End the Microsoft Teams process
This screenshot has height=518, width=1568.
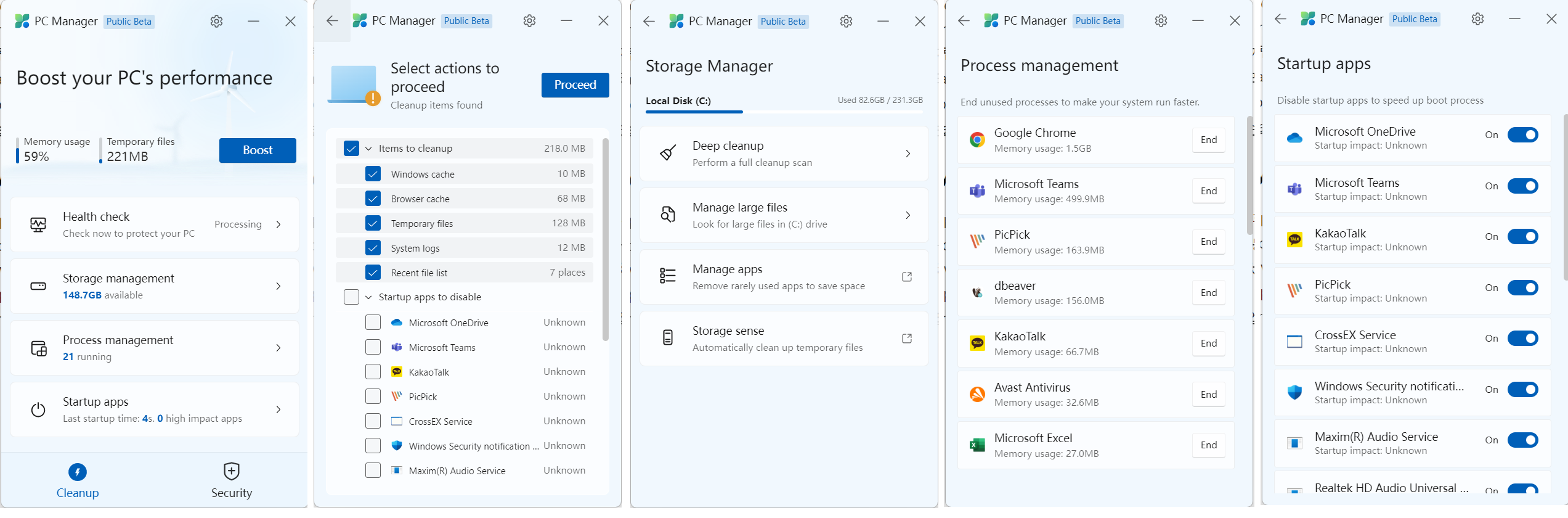[x=1208, y=191]
